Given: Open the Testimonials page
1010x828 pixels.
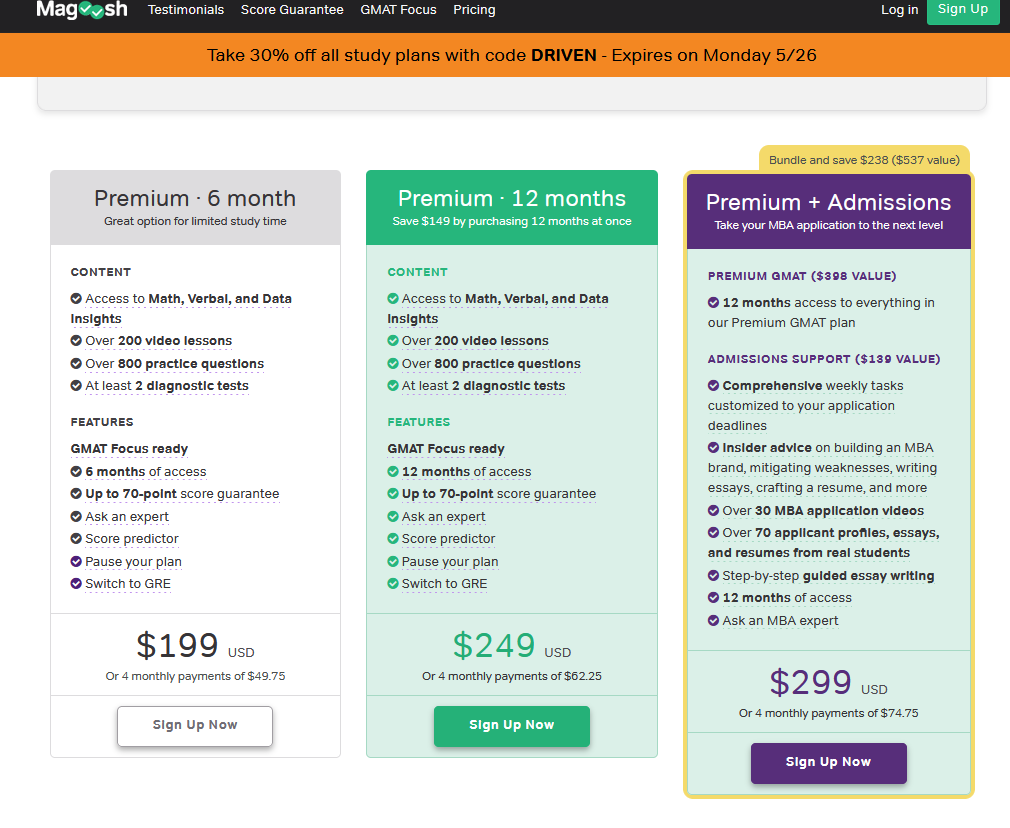Looking at the screenshot, I should click(x=186, y=10).
